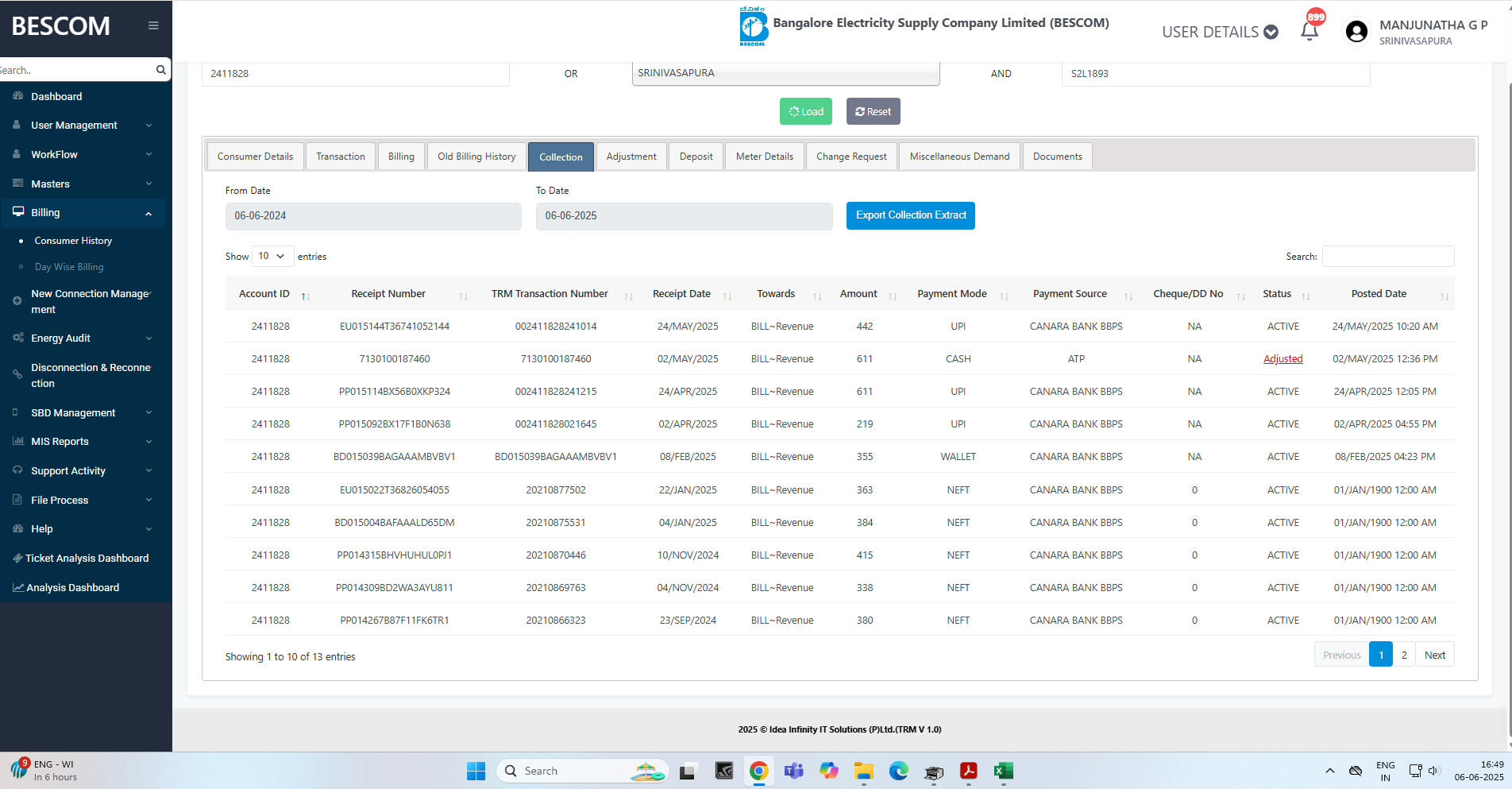Sort by TRM Transaction Number arrows
Image resolution: width=1512 pixels, height=789 pixels.
(629, 296)
